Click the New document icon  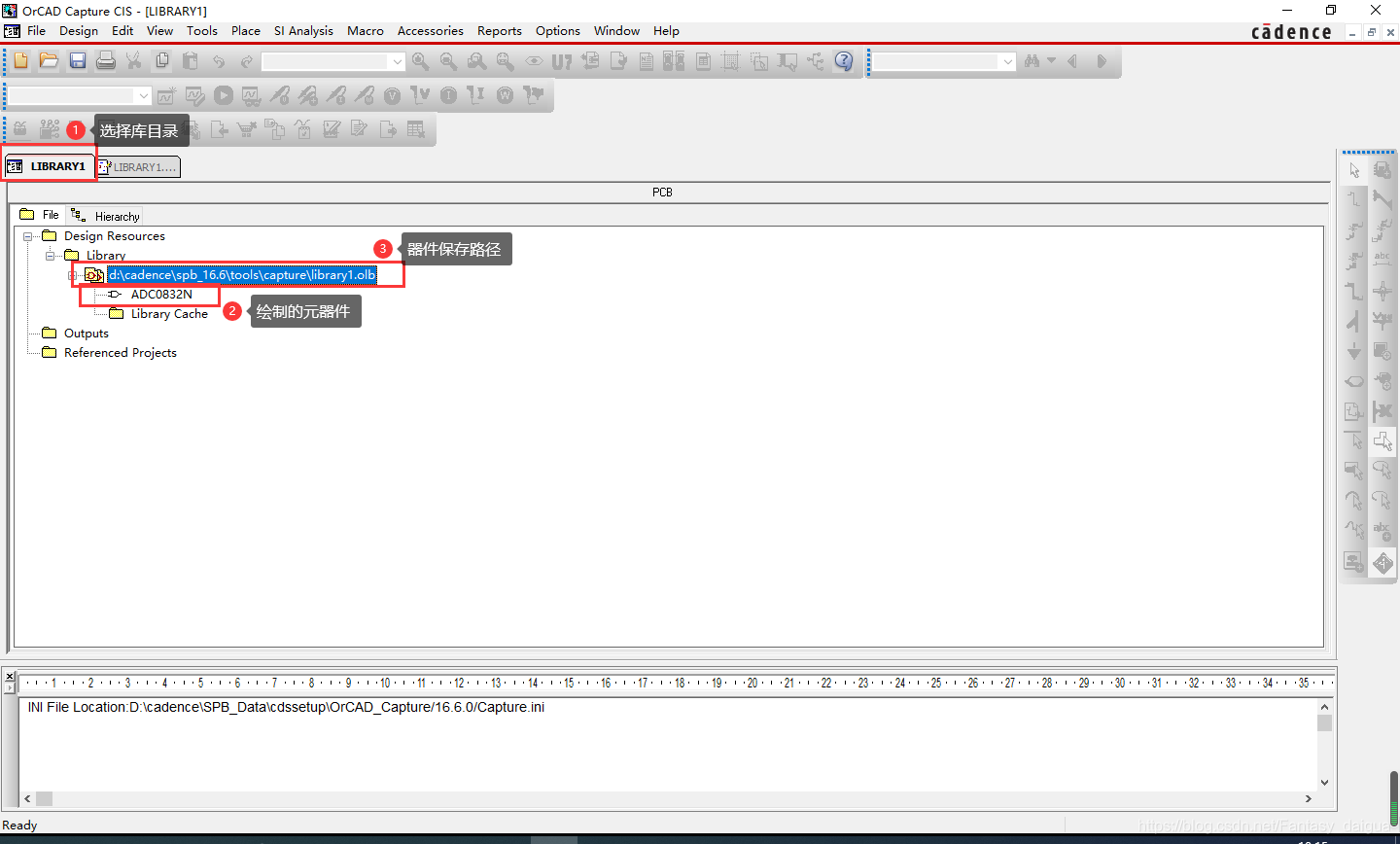[20, 61]
